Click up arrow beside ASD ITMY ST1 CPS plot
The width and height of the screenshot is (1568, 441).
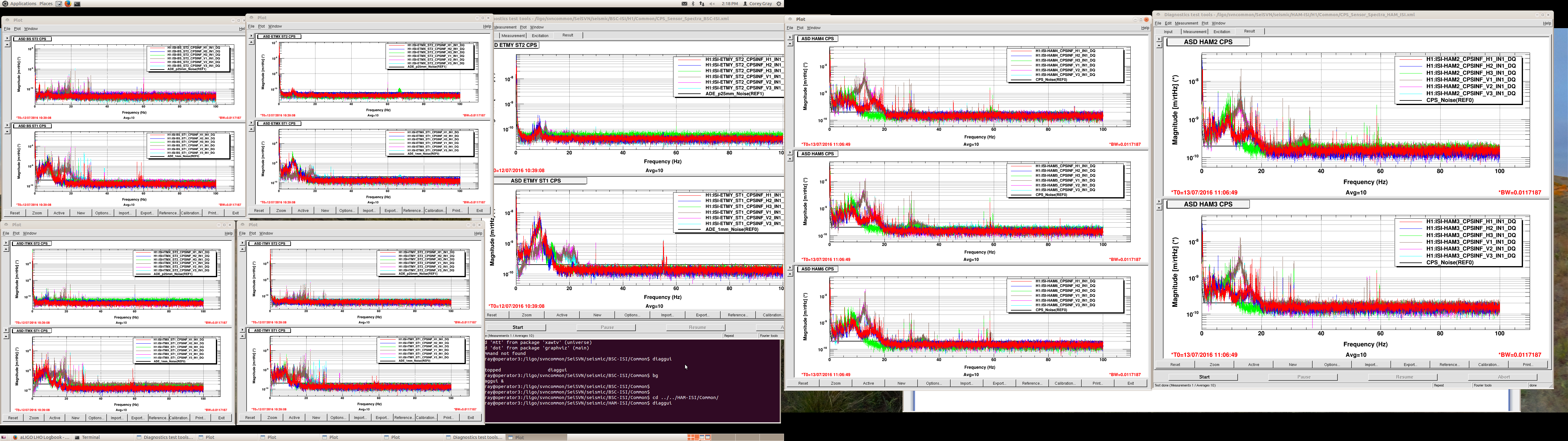pos(243,336)
